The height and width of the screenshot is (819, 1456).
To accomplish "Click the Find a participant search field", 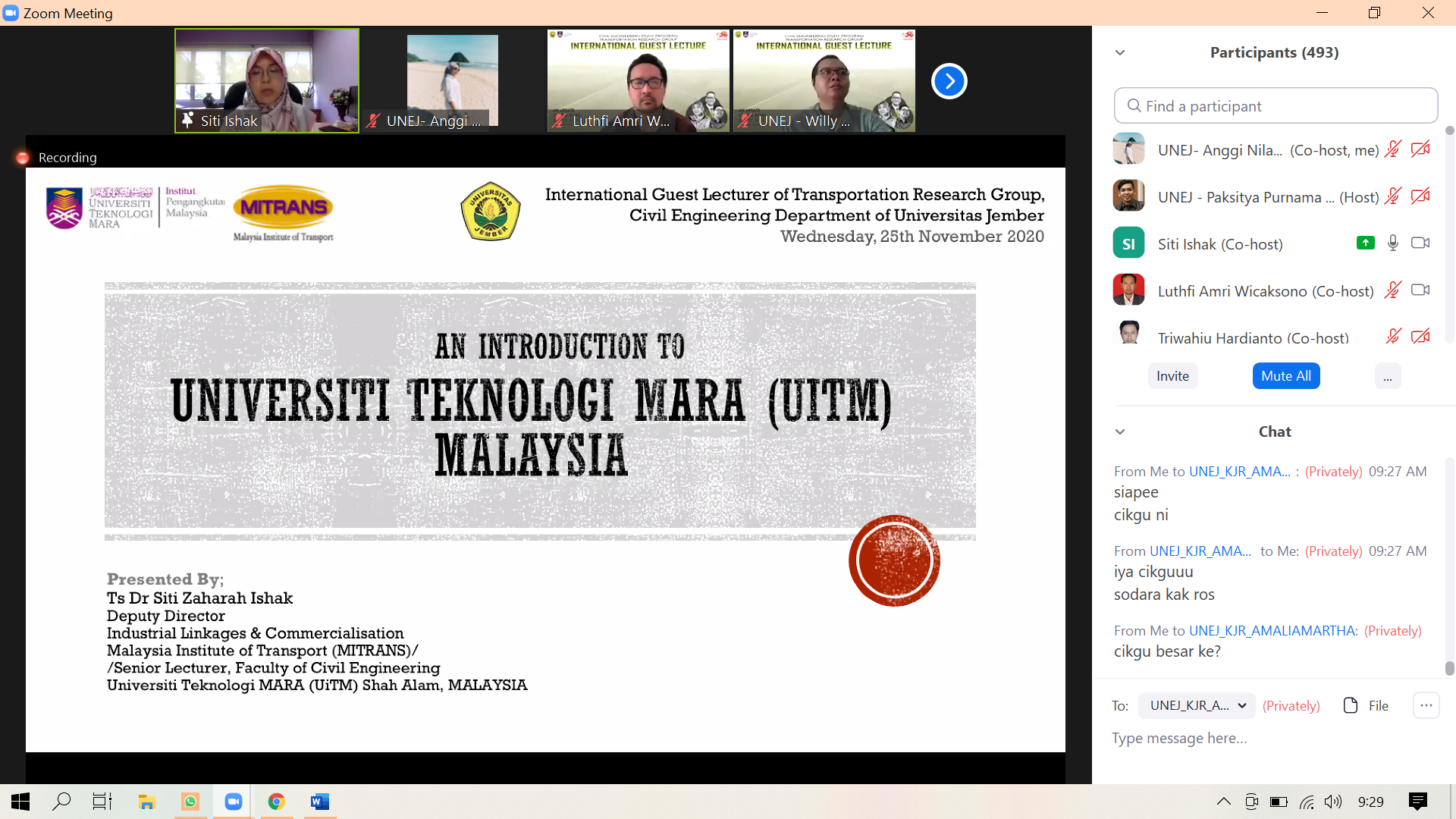I will tap(1276, 105).
